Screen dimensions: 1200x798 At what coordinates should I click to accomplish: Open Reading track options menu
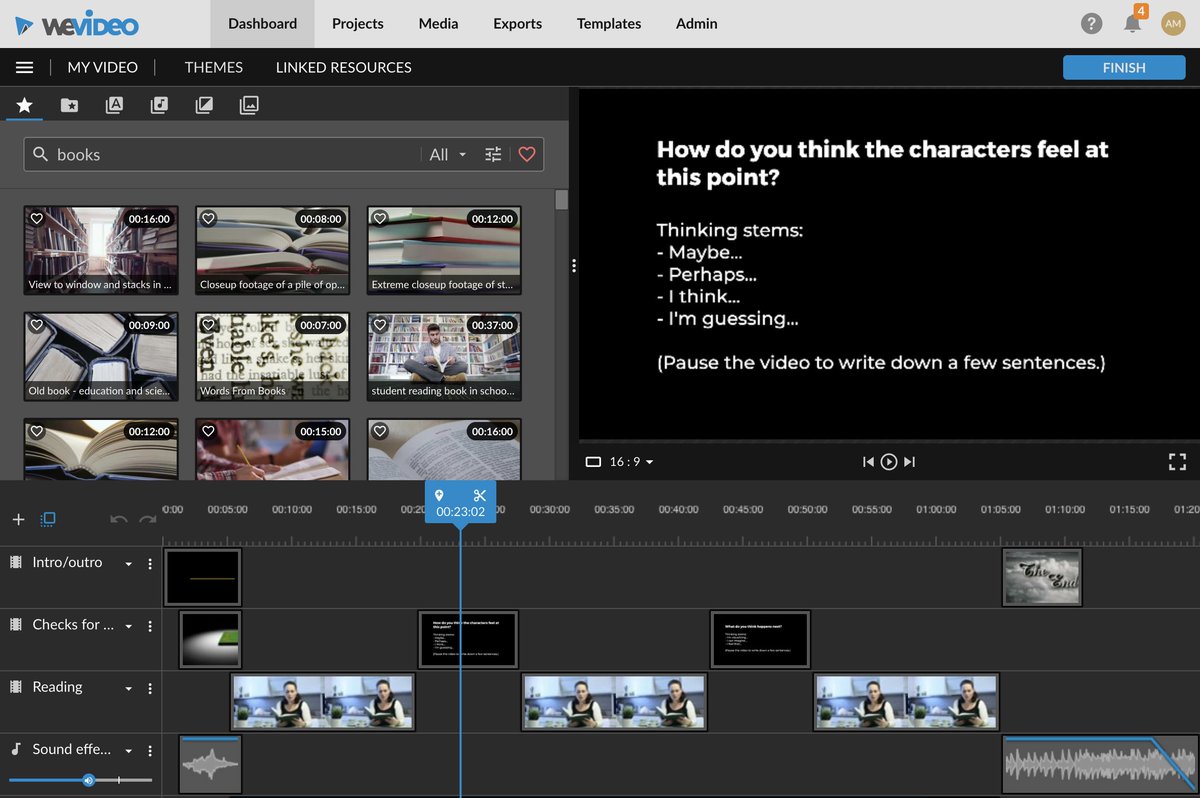pyautogui.click(x=150, y=688)
